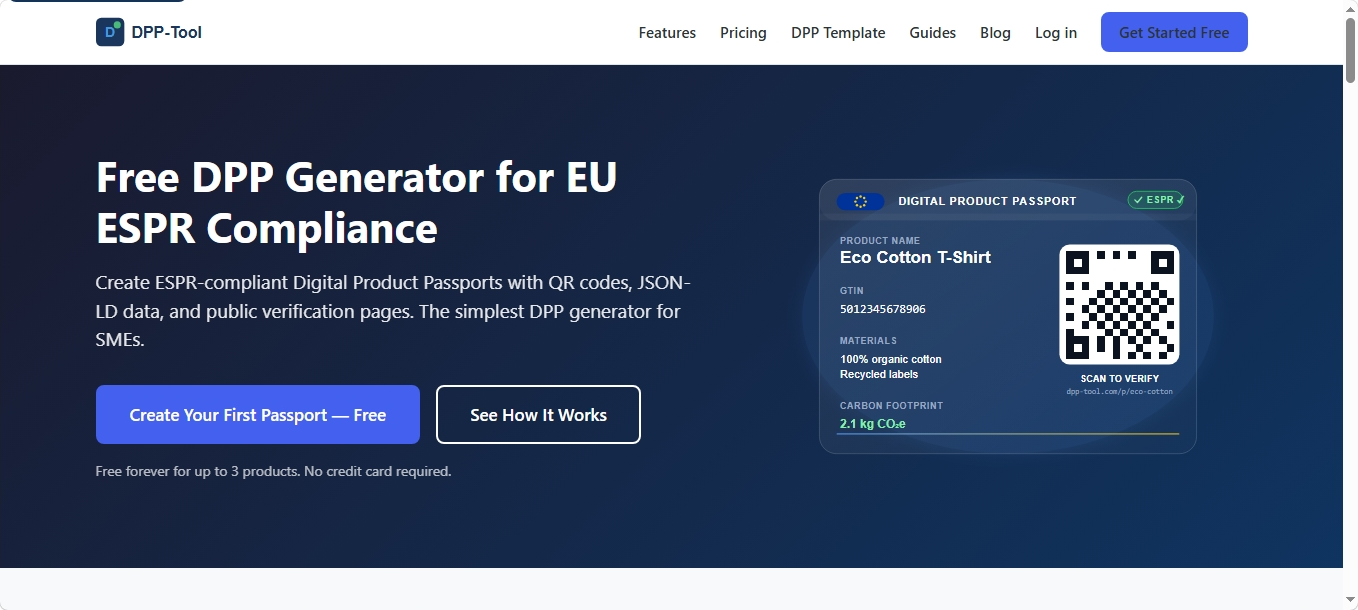The width and height of the screenshot is (1358, 610).
Task: Click the 100% organic cotton text
Action: (x=891, y=359)
